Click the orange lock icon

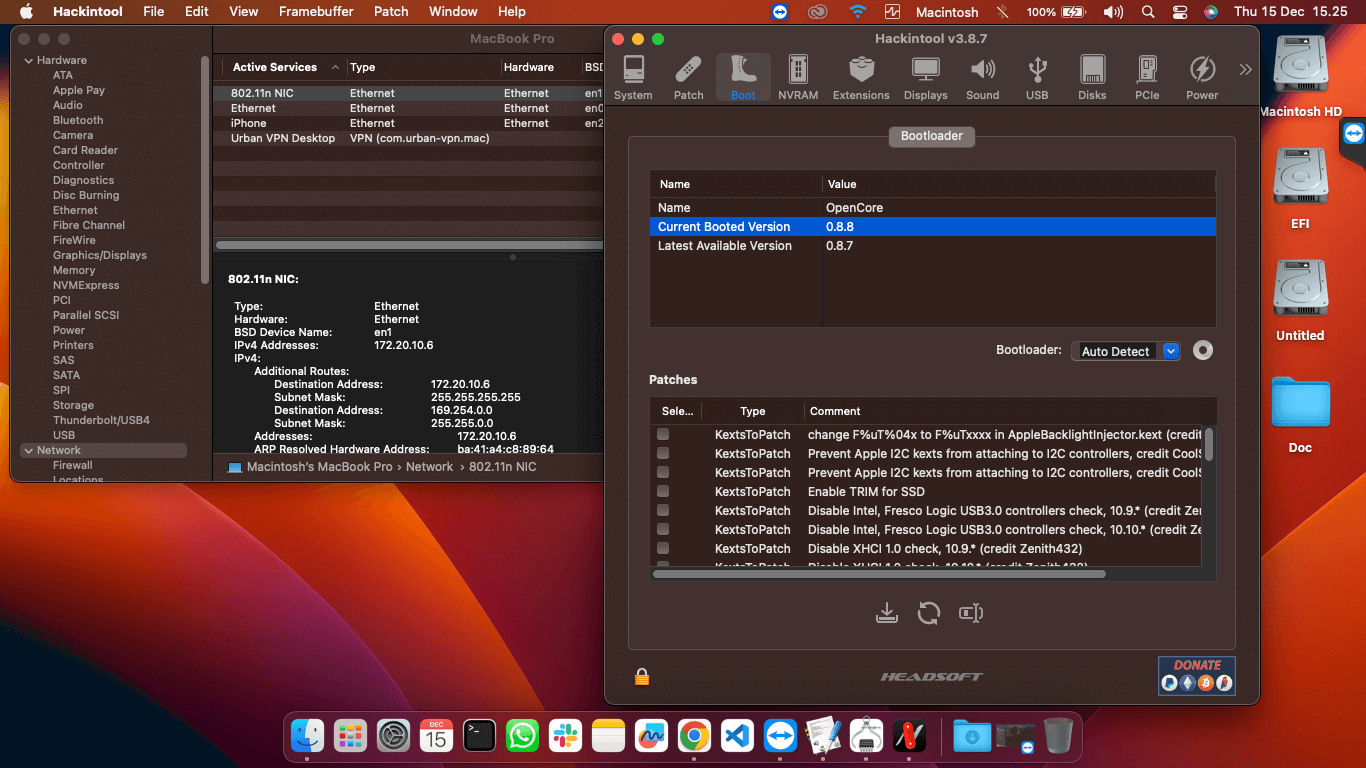tap(642, 677)
